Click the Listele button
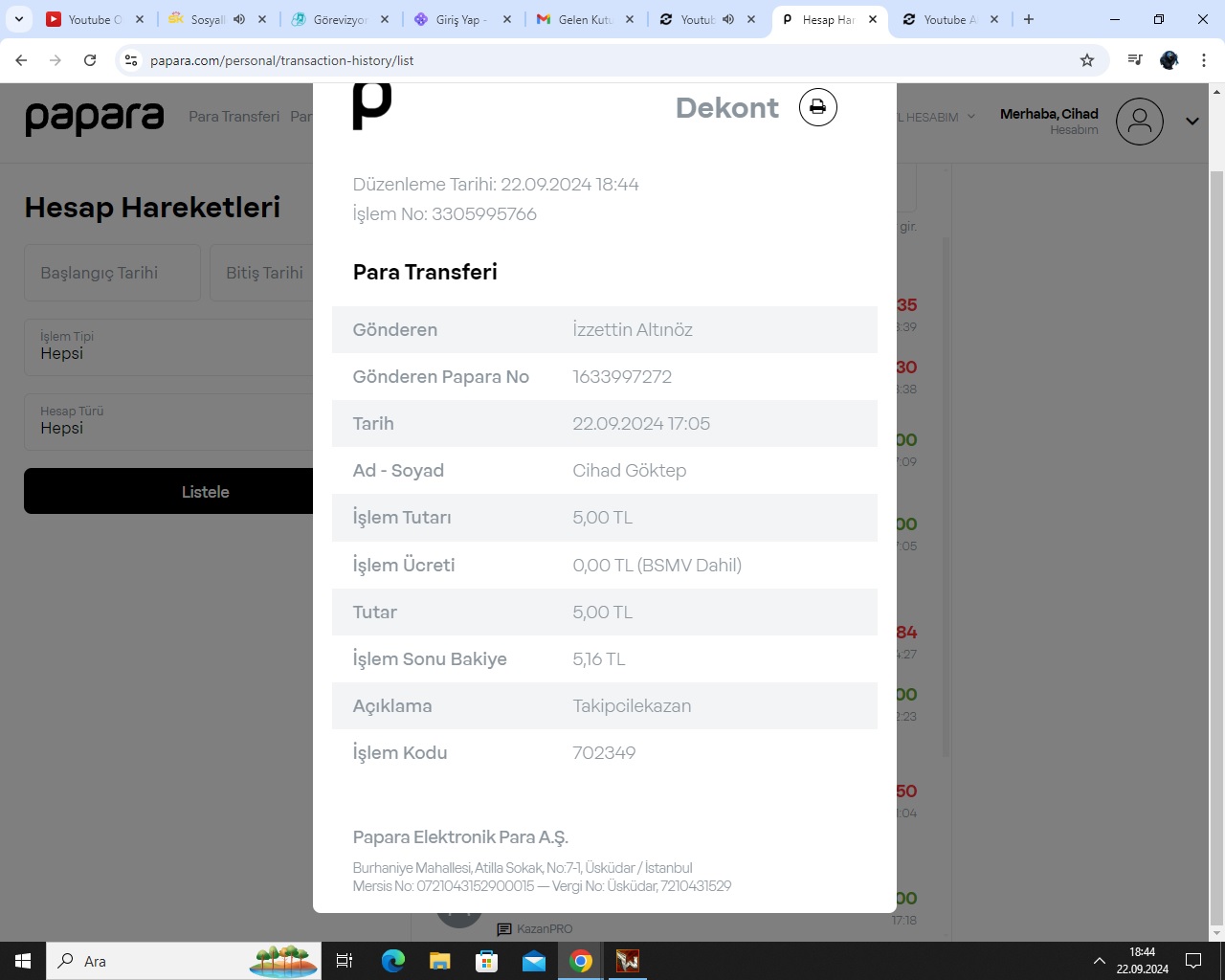 pos(168,491)
